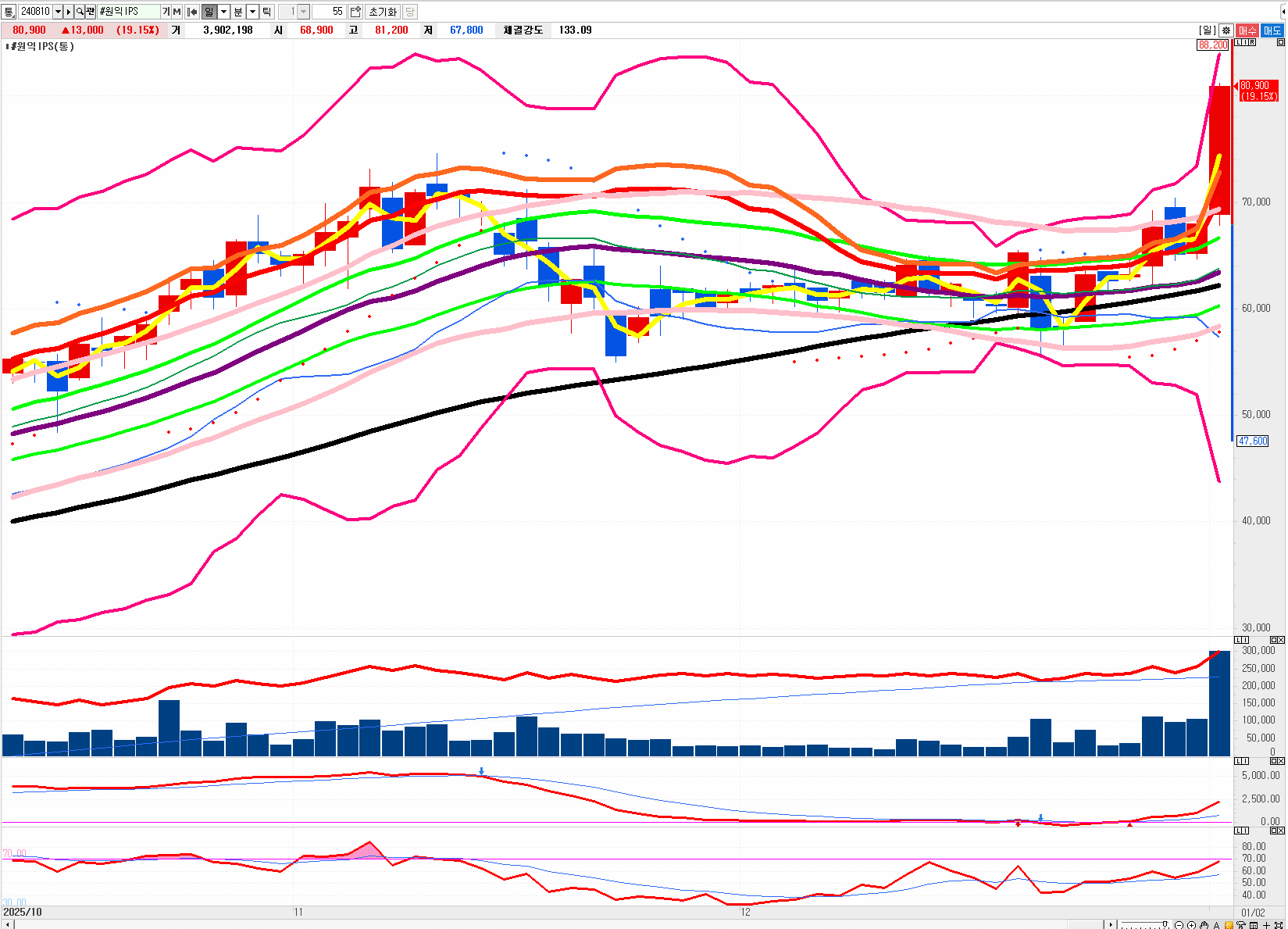Image resolution: width=1288 pixels, height=929 pixels.
Task: Maximize the price chart pane
Action: (x=1280, y=43)
